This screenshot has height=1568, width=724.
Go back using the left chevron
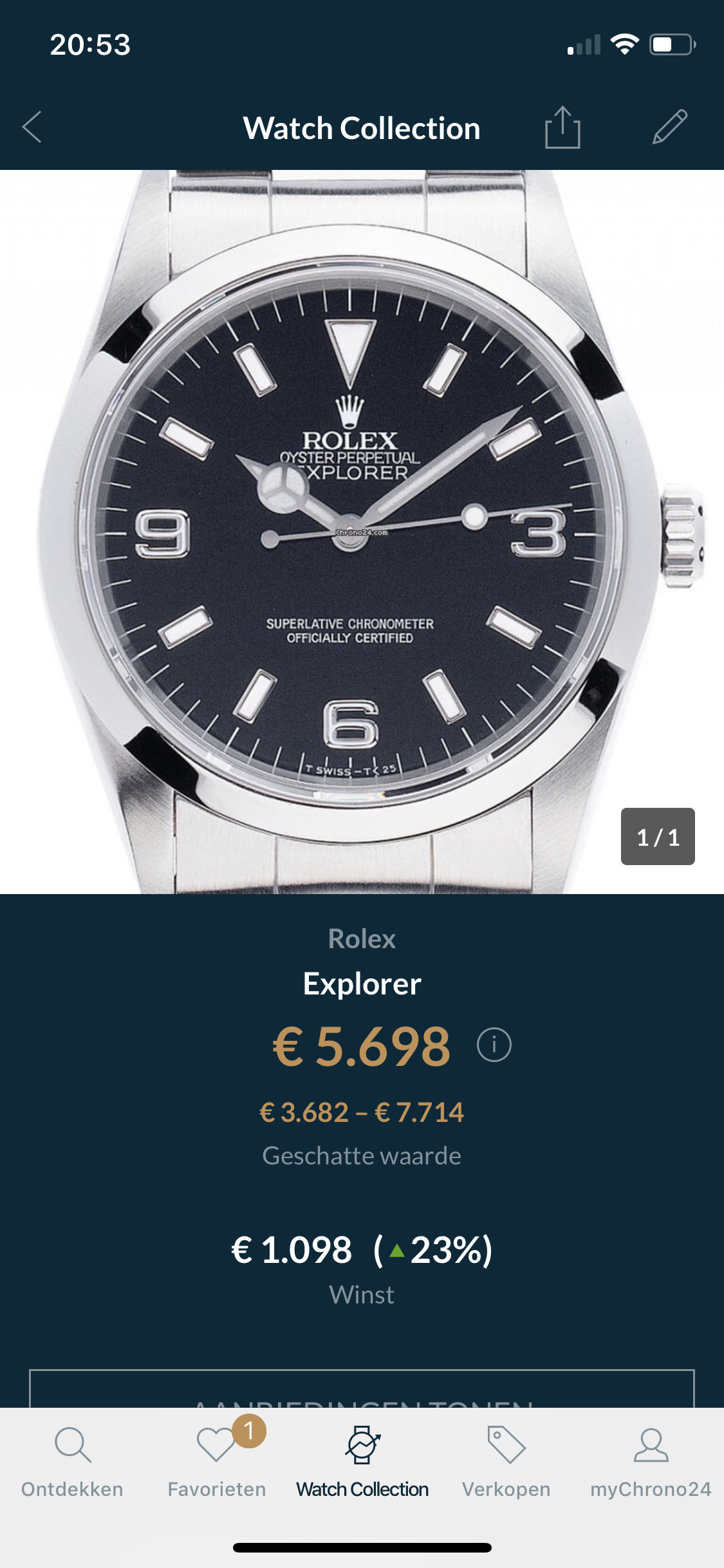32,127
